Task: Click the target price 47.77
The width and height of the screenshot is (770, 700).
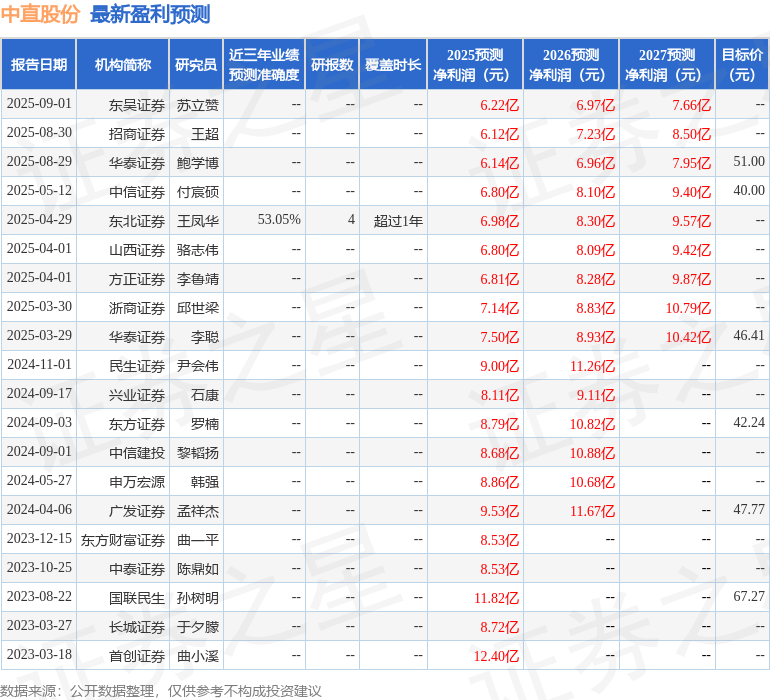Action: pyautogui.click(x=749, y=509)
